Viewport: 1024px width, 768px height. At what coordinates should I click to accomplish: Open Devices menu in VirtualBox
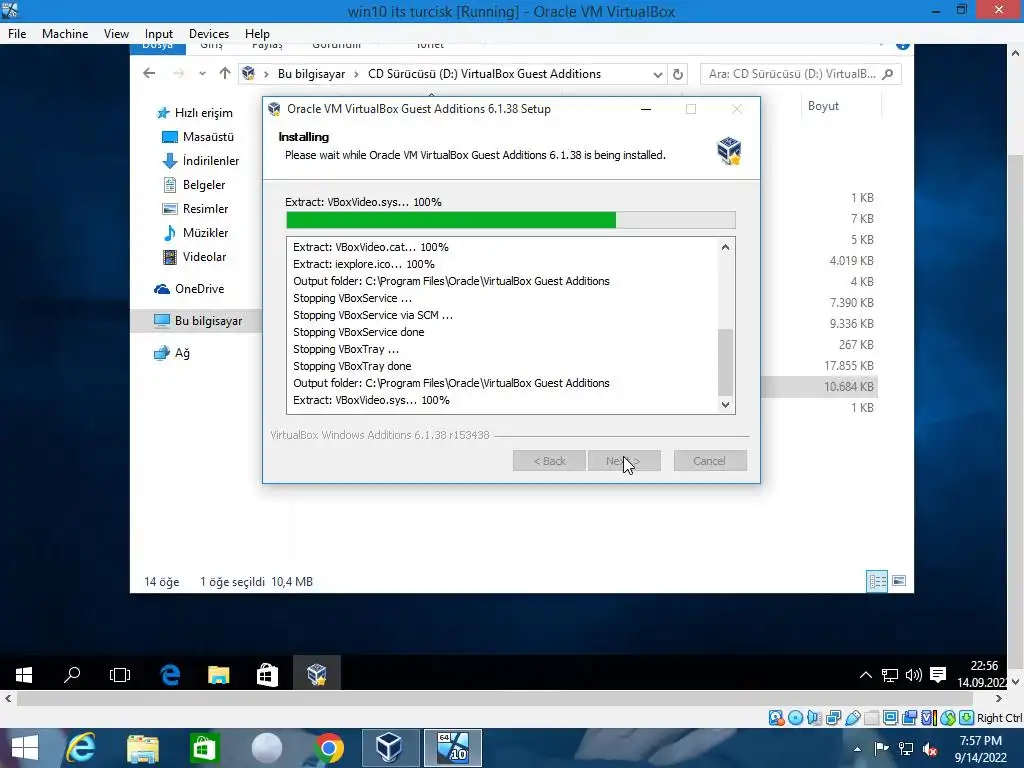click(209, 33)
